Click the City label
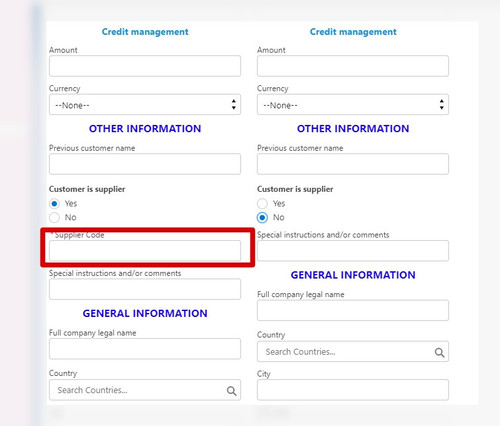The image size is (500, 426). tap(264, 374)
